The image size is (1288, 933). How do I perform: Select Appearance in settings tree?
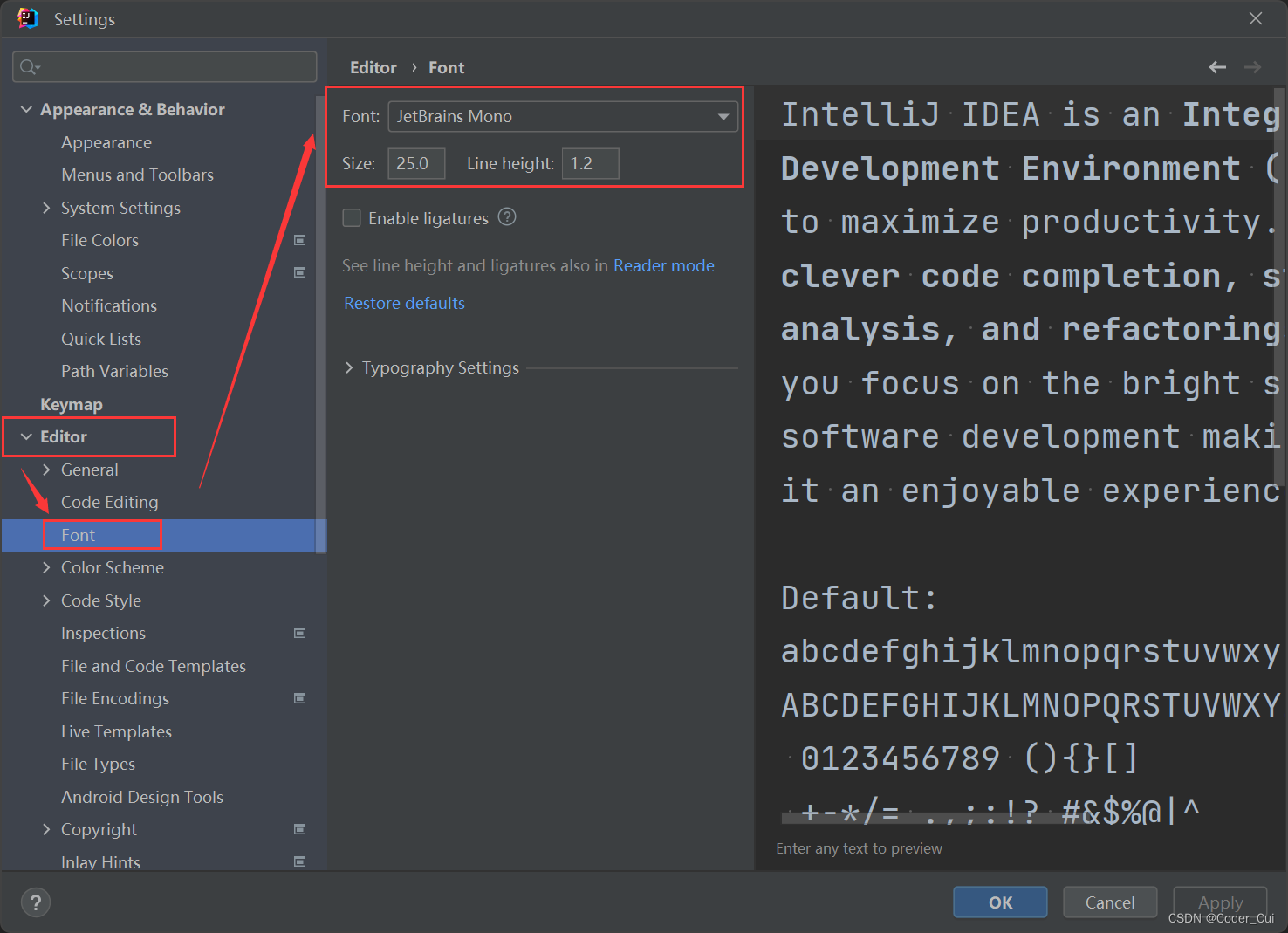tap(106, 142)
